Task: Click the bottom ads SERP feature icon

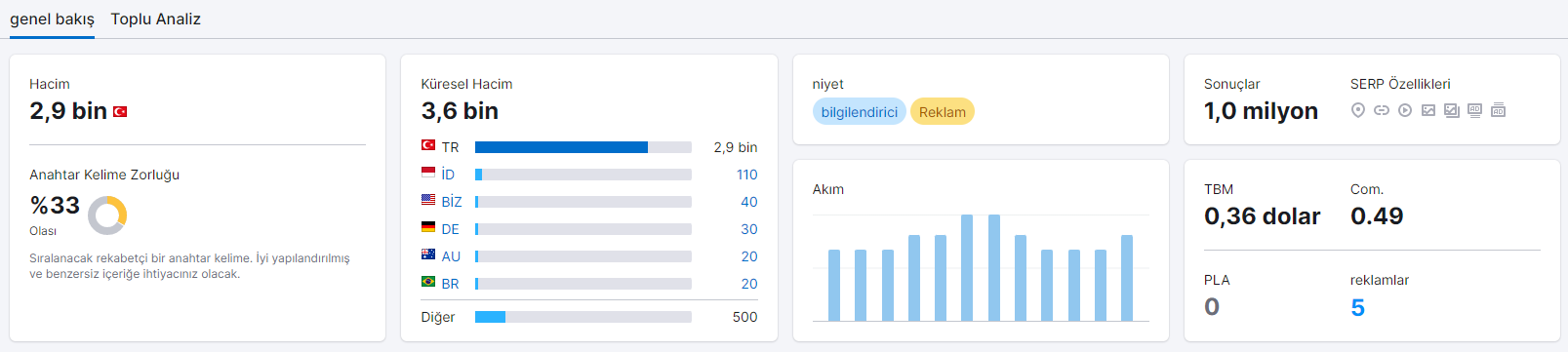Action: pyautogui.click(x=1498, y=110)
